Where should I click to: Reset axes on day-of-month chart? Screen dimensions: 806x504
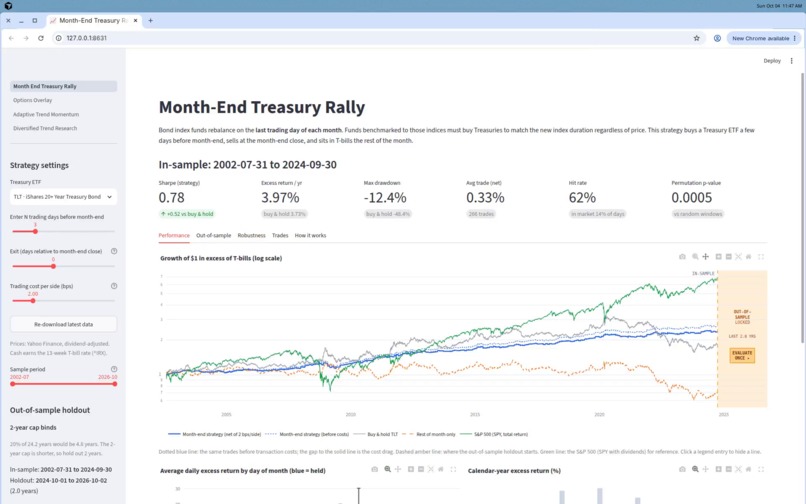(441, 469)
